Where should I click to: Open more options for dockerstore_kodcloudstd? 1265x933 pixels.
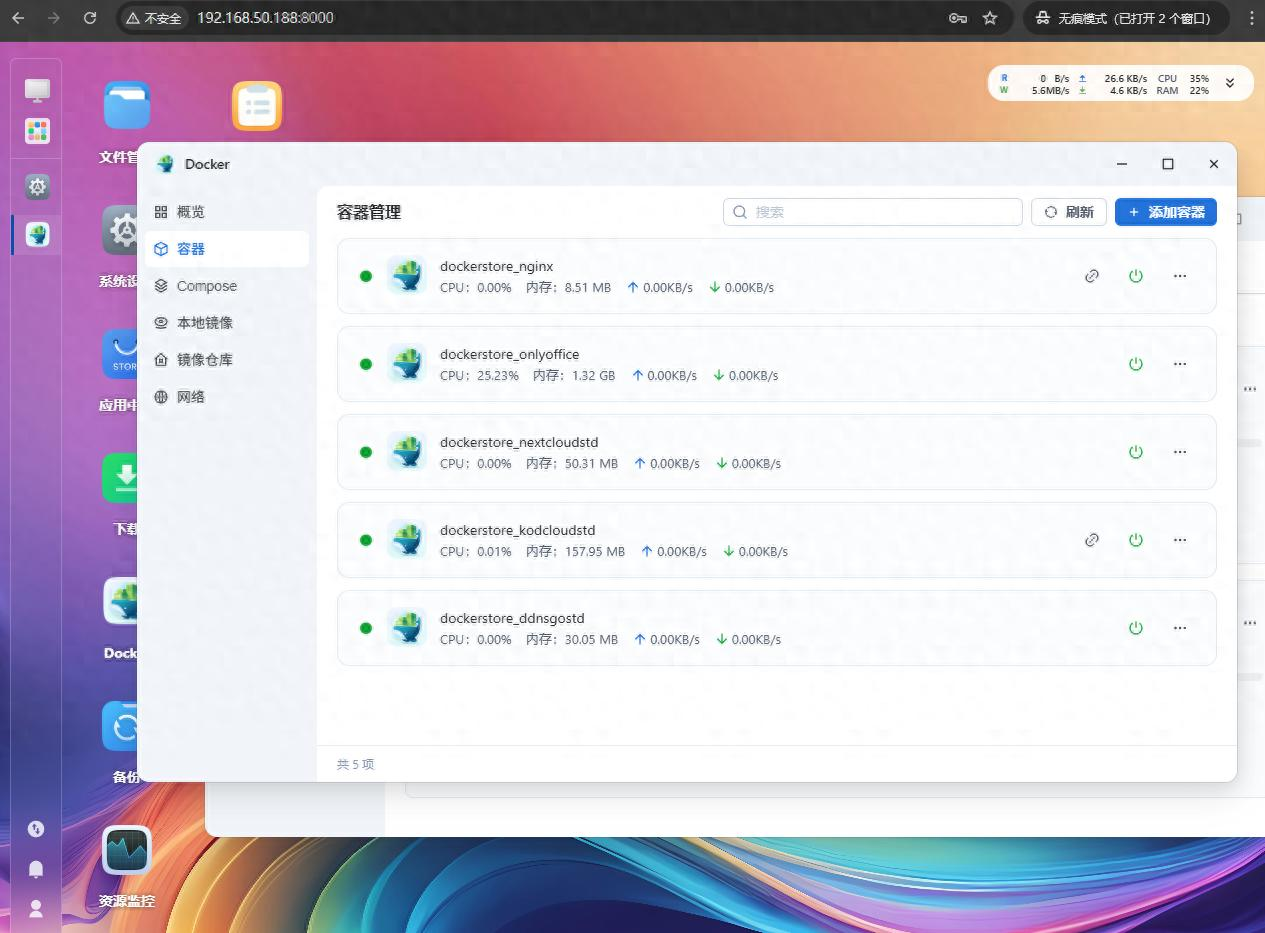point(1180,540)
